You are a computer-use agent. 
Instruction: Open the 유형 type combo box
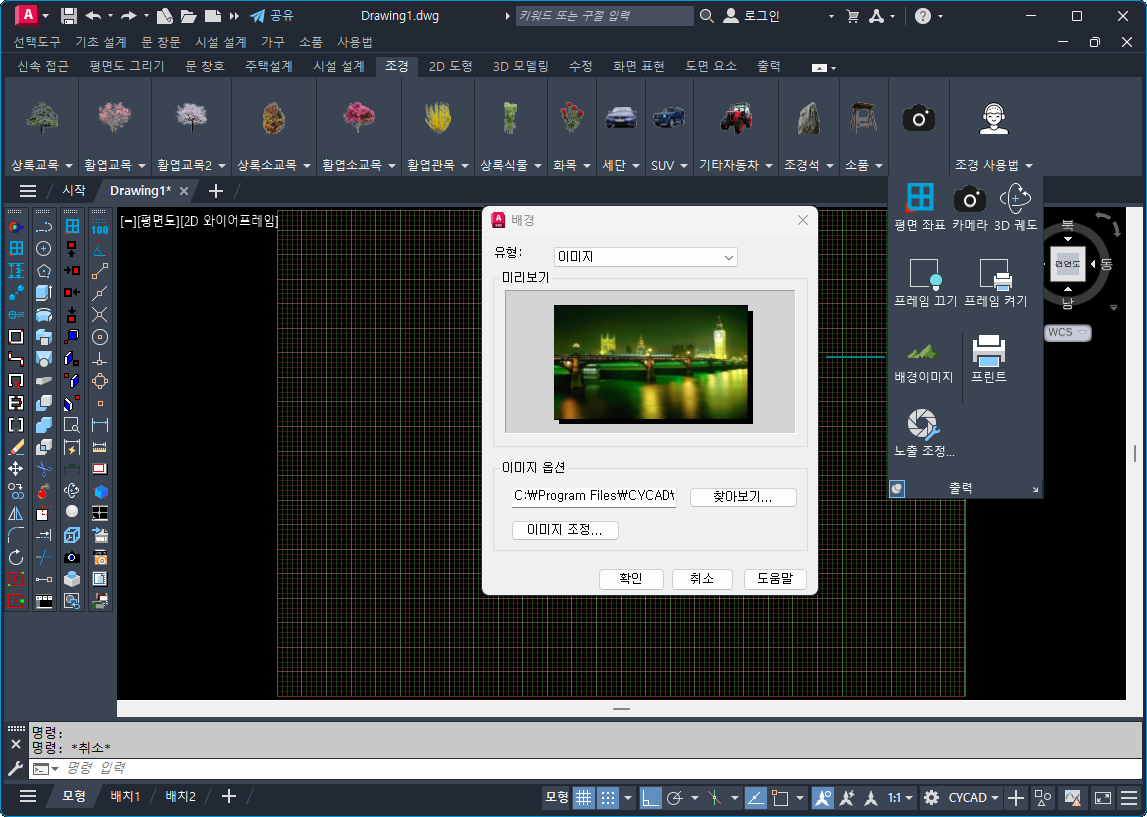click(x=646, y=257)
